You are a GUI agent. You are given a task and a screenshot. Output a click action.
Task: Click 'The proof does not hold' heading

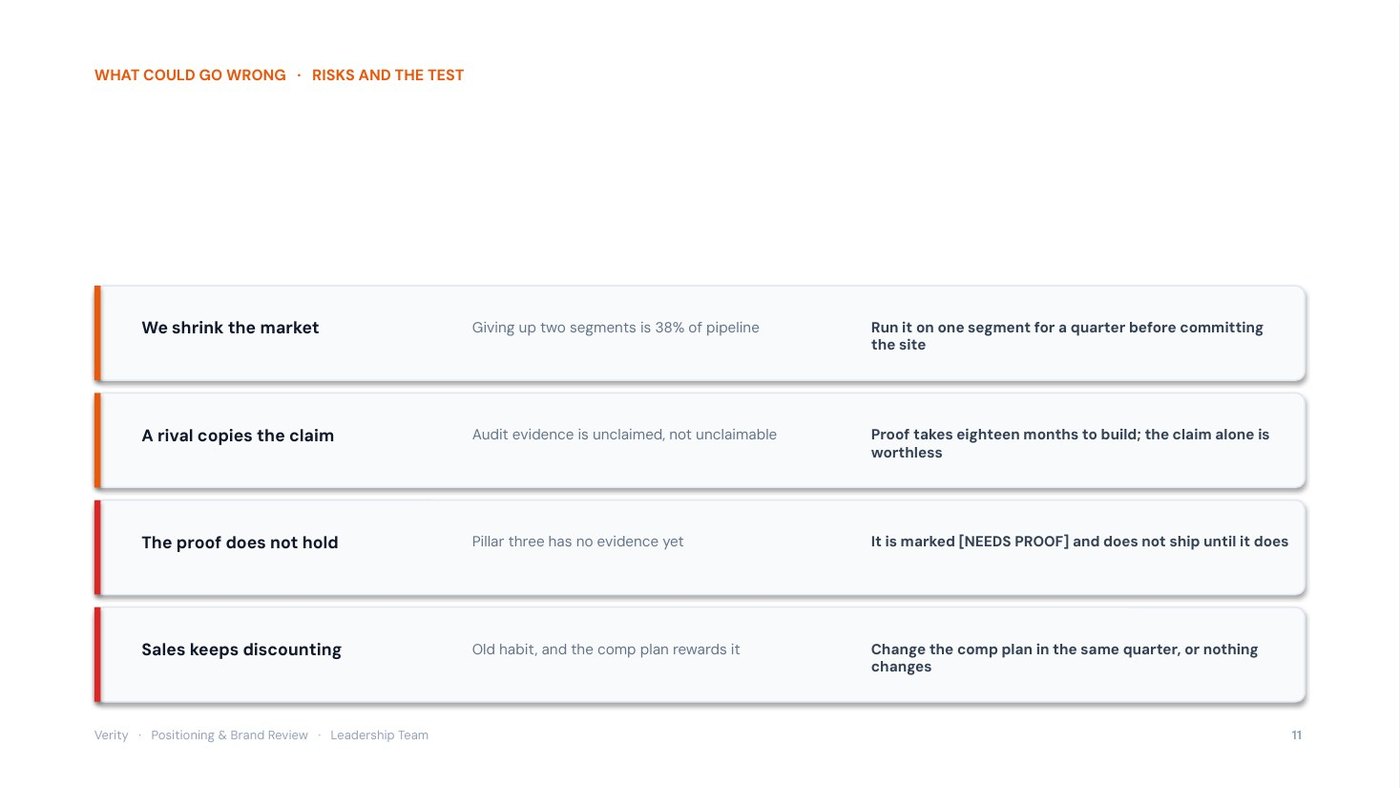pyautogui.click(x=240, y=543)
